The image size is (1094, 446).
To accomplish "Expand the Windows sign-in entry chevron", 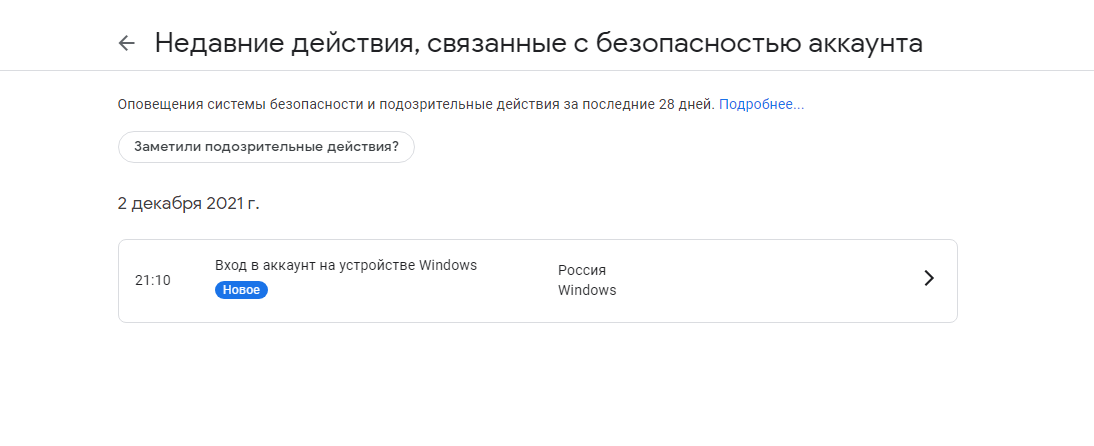I will (928, 279).
